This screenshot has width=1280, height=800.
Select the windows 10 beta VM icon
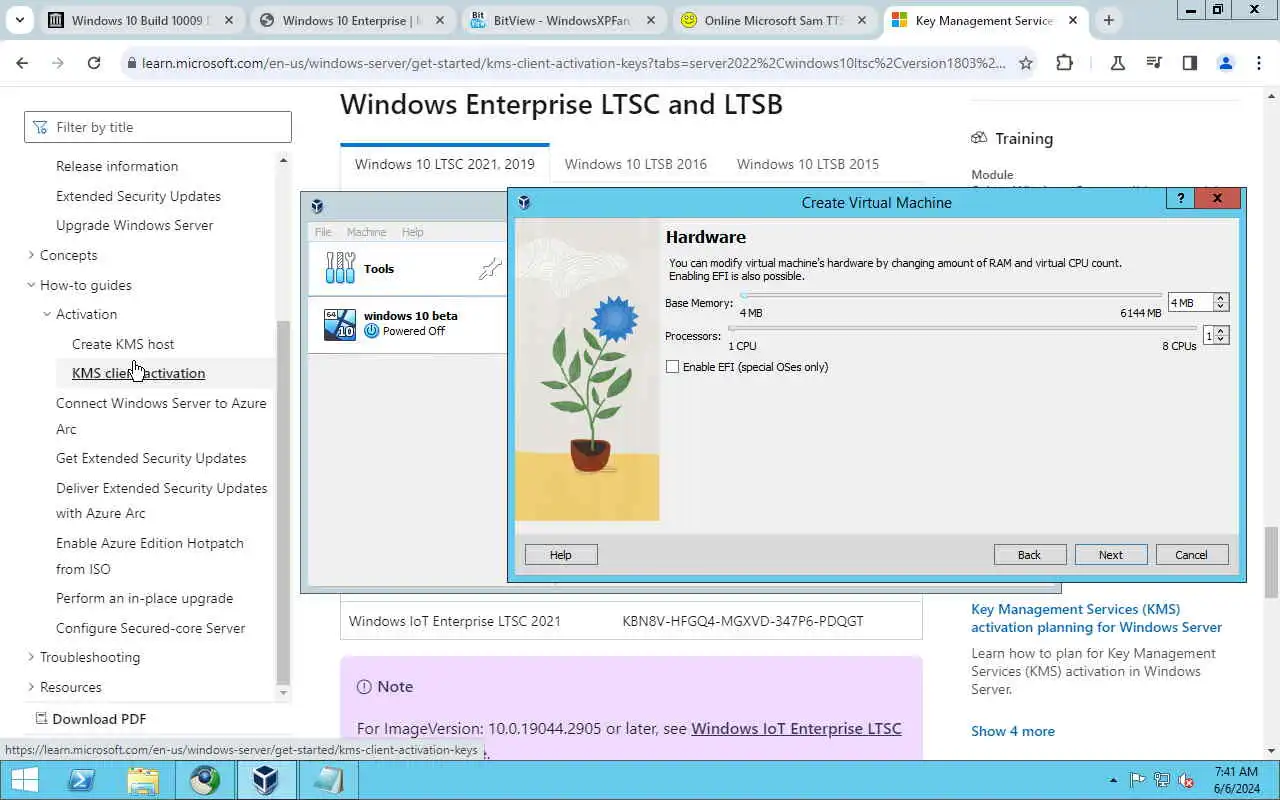pyautogui.click(x=340, y=324)
